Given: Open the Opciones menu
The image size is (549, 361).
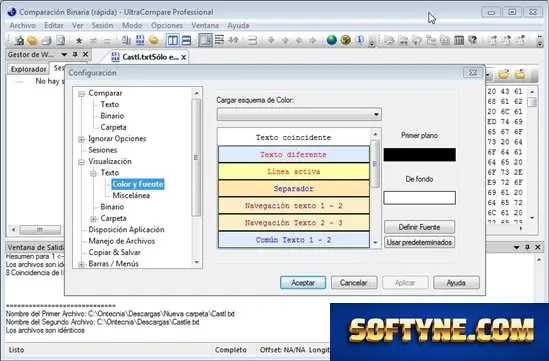Looking at the screenshot, I should [x=167, y=25].
